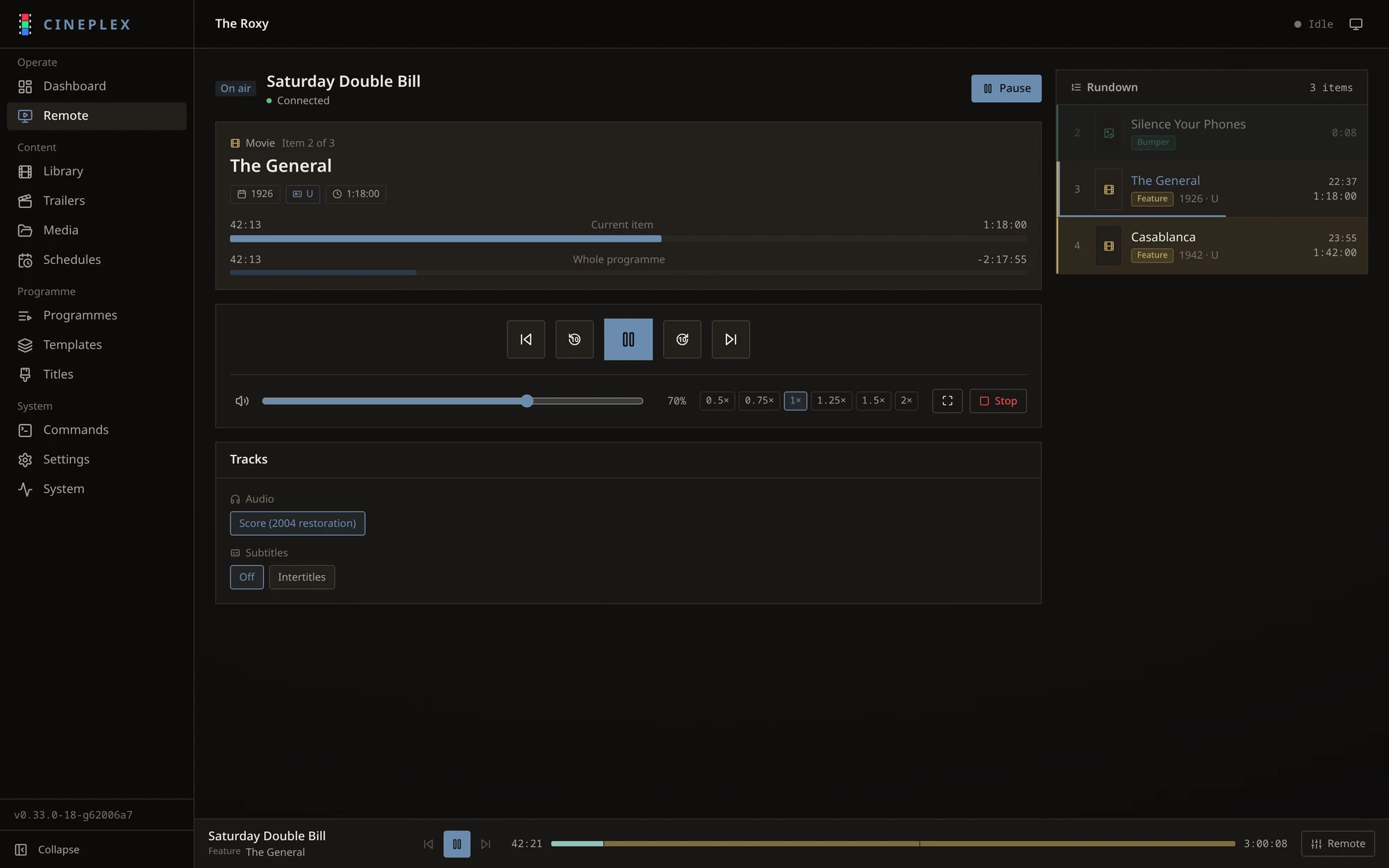Open the Library section
Screen dimensions: 1389x868
[x=97, y=172]
